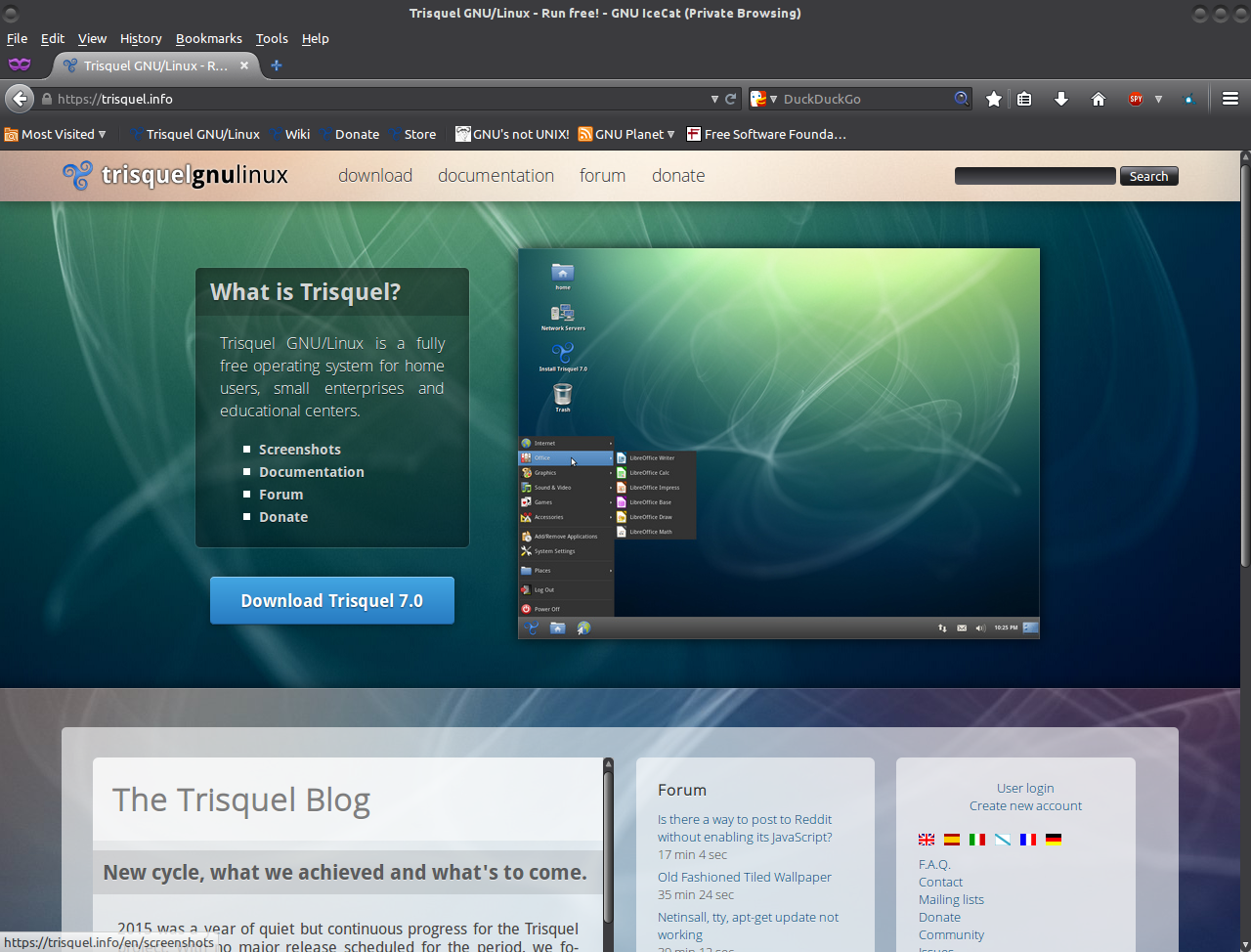Switch language with the Galician flag
Image resolution: width=1251 pixels, height=952 pixels.
tap(1003, 839)
